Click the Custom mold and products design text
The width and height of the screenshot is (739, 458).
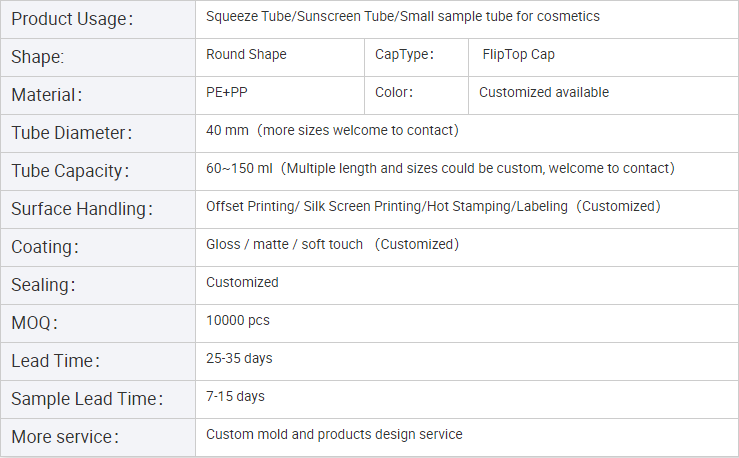334,434
